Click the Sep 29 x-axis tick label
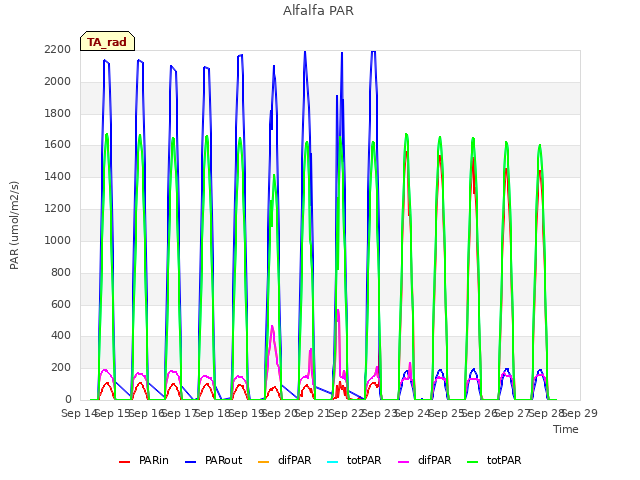 [x=580, y=413]
